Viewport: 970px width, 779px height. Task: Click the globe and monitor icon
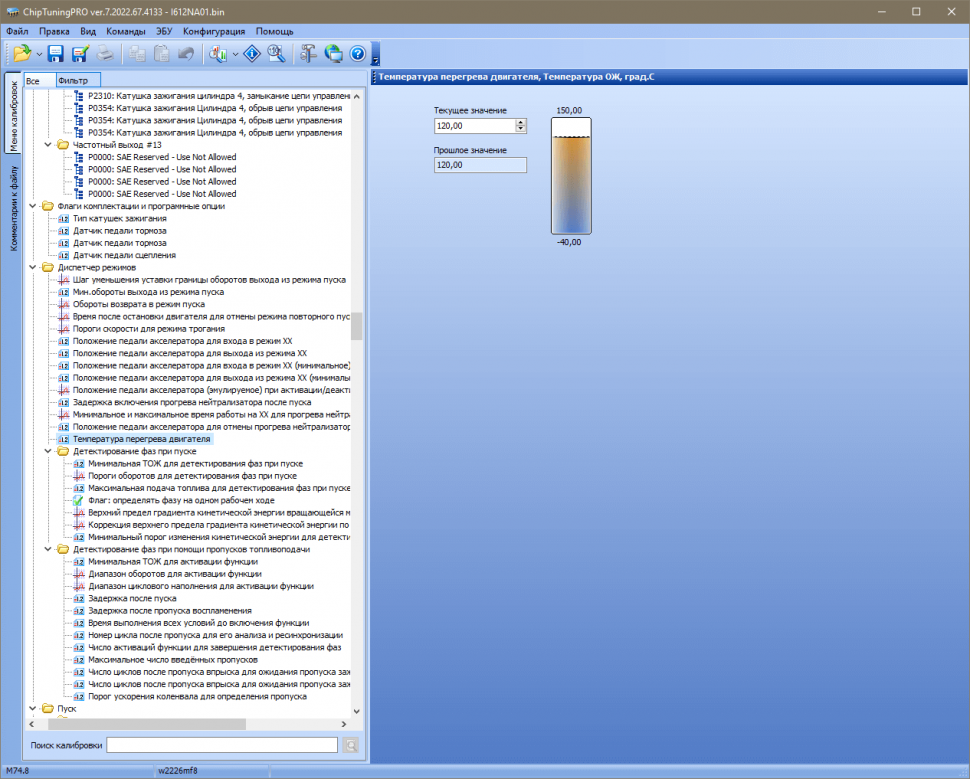click(x=333, y=53)
